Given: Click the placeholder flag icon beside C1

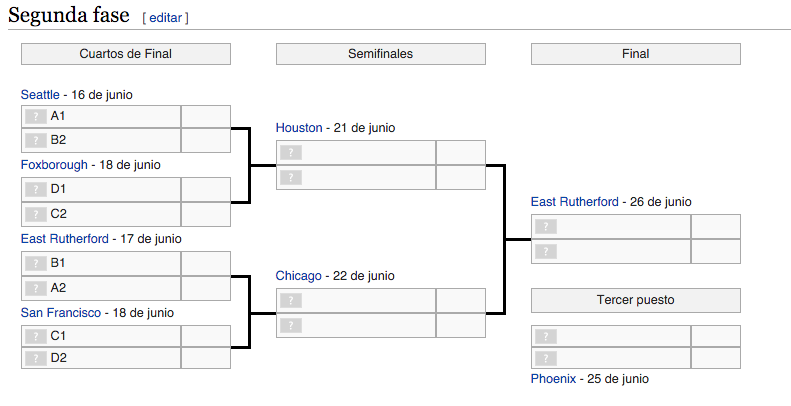Looking at the screenshot, I should pos(36,336).
